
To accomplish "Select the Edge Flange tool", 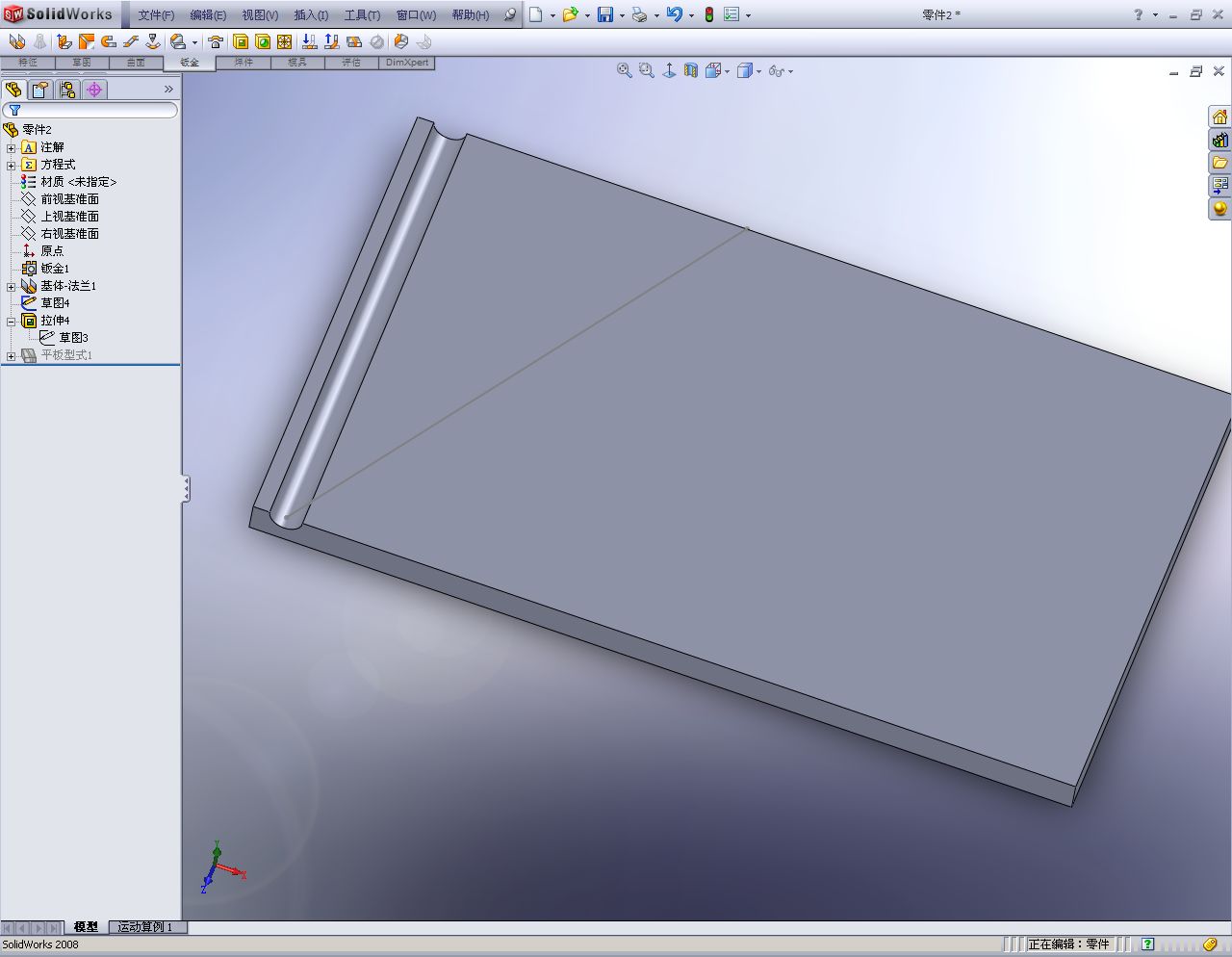I will [64, 41].
